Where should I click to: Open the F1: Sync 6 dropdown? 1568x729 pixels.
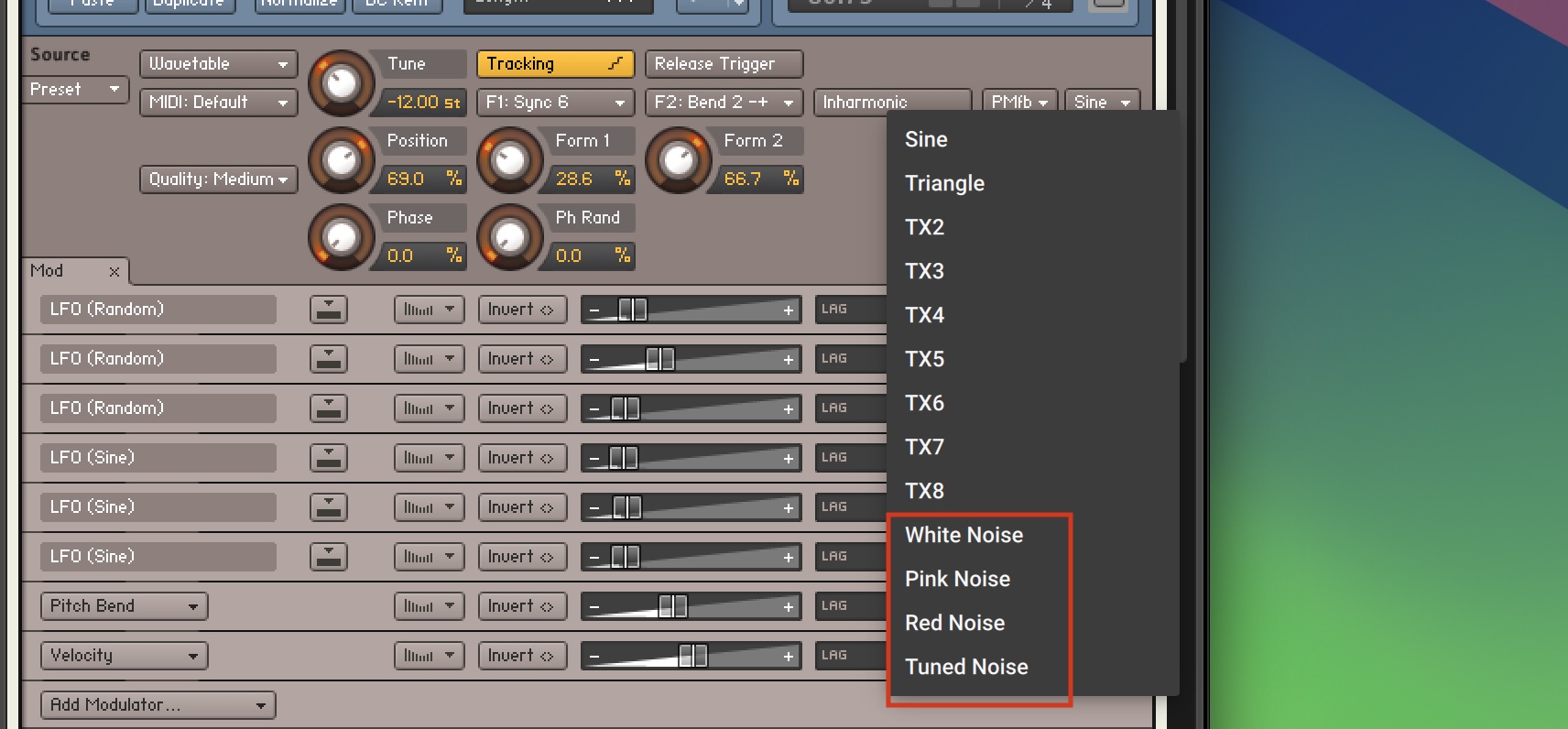(x=555, y=103)
